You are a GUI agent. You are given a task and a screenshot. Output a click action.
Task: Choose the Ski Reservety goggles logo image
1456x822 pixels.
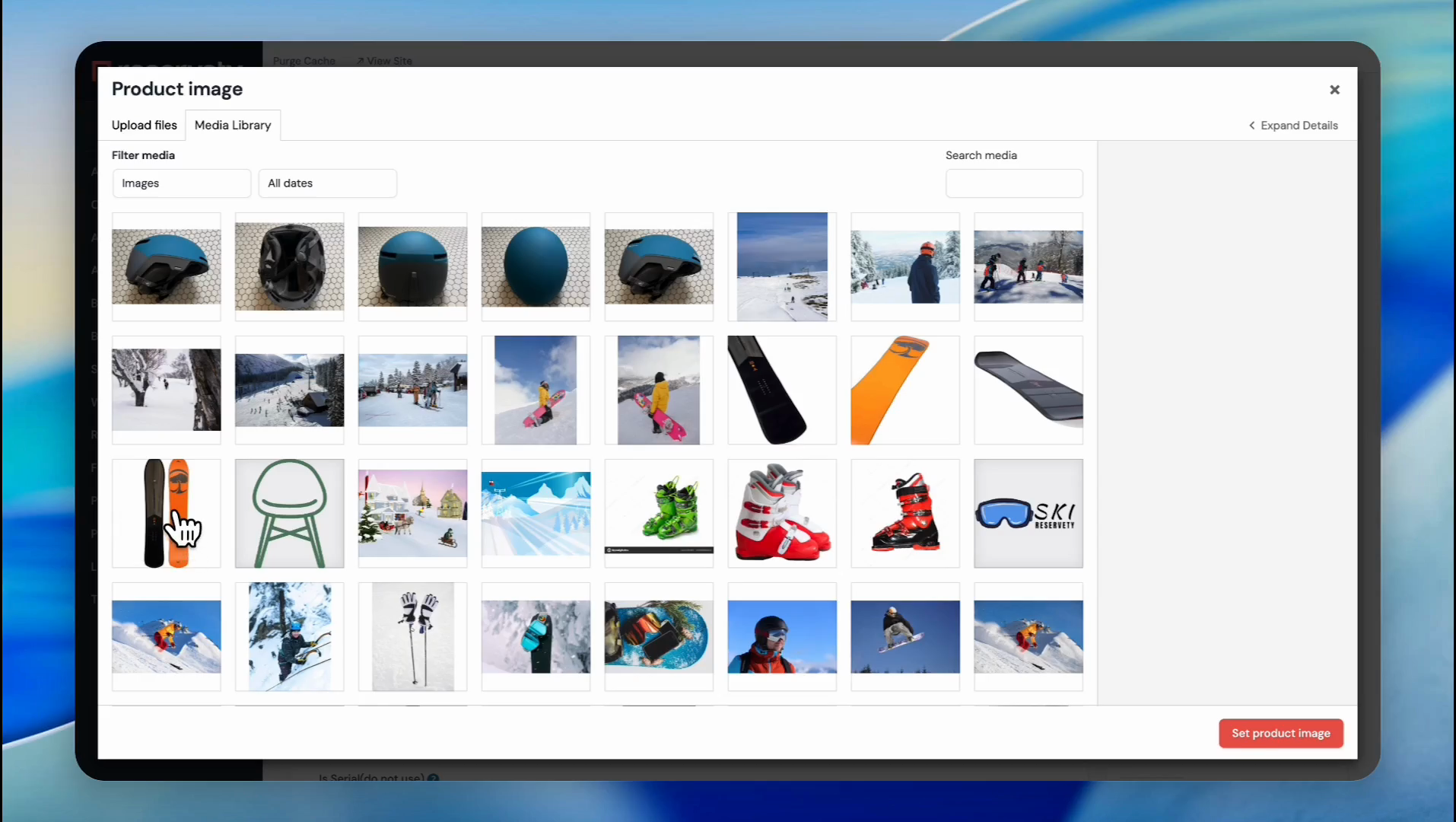tap(1028, 514)
